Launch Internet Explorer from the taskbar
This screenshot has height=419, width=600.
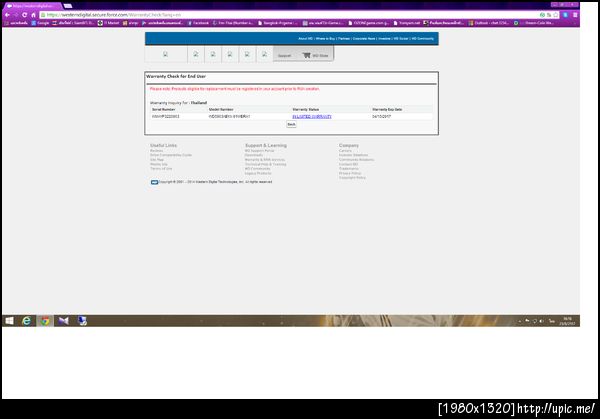(26, 321)
